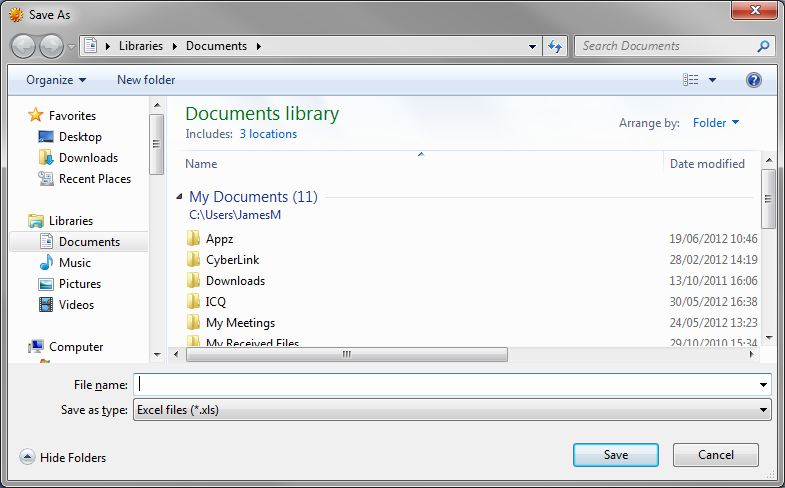Open the Pictures library
The image size is (785, 488).
click(x=80, y=284)
